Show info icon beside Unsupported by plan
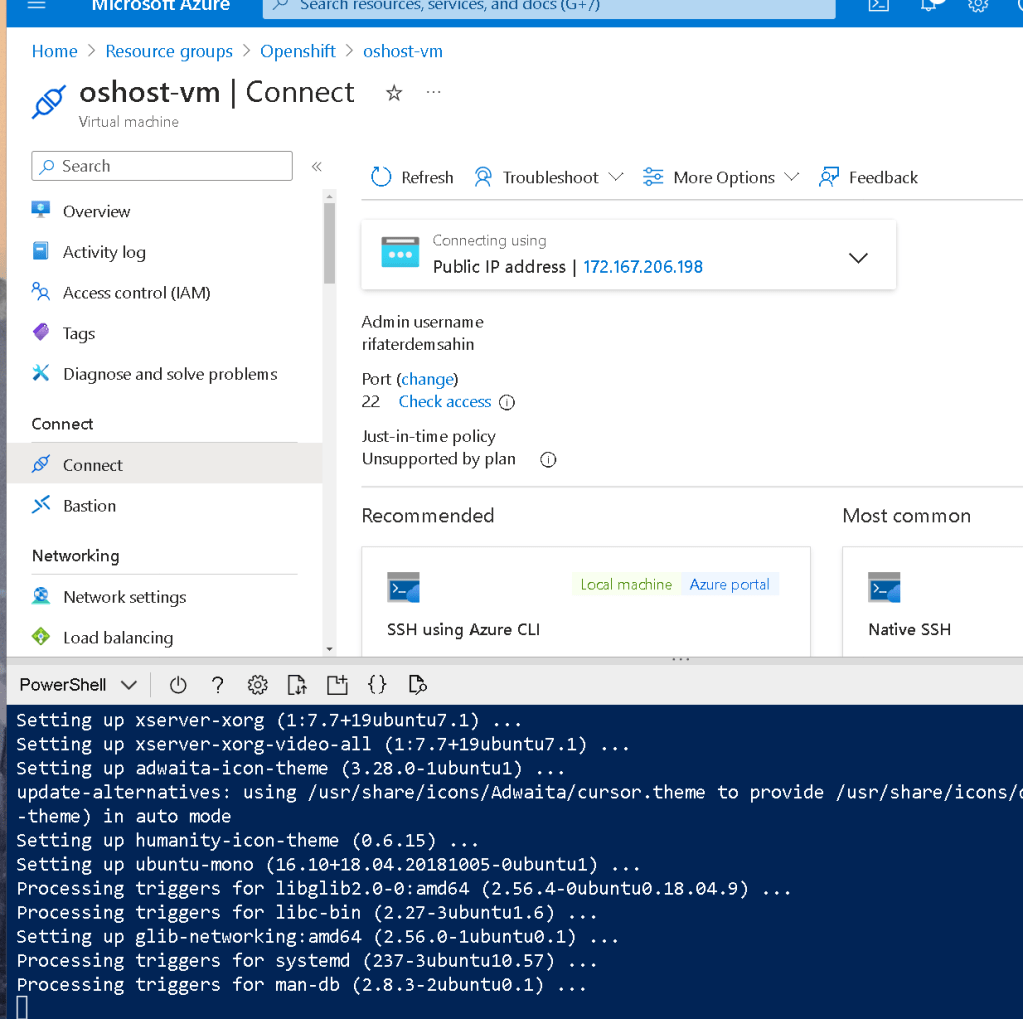Screen dimensions: 1023x1019 pos(548,460)
